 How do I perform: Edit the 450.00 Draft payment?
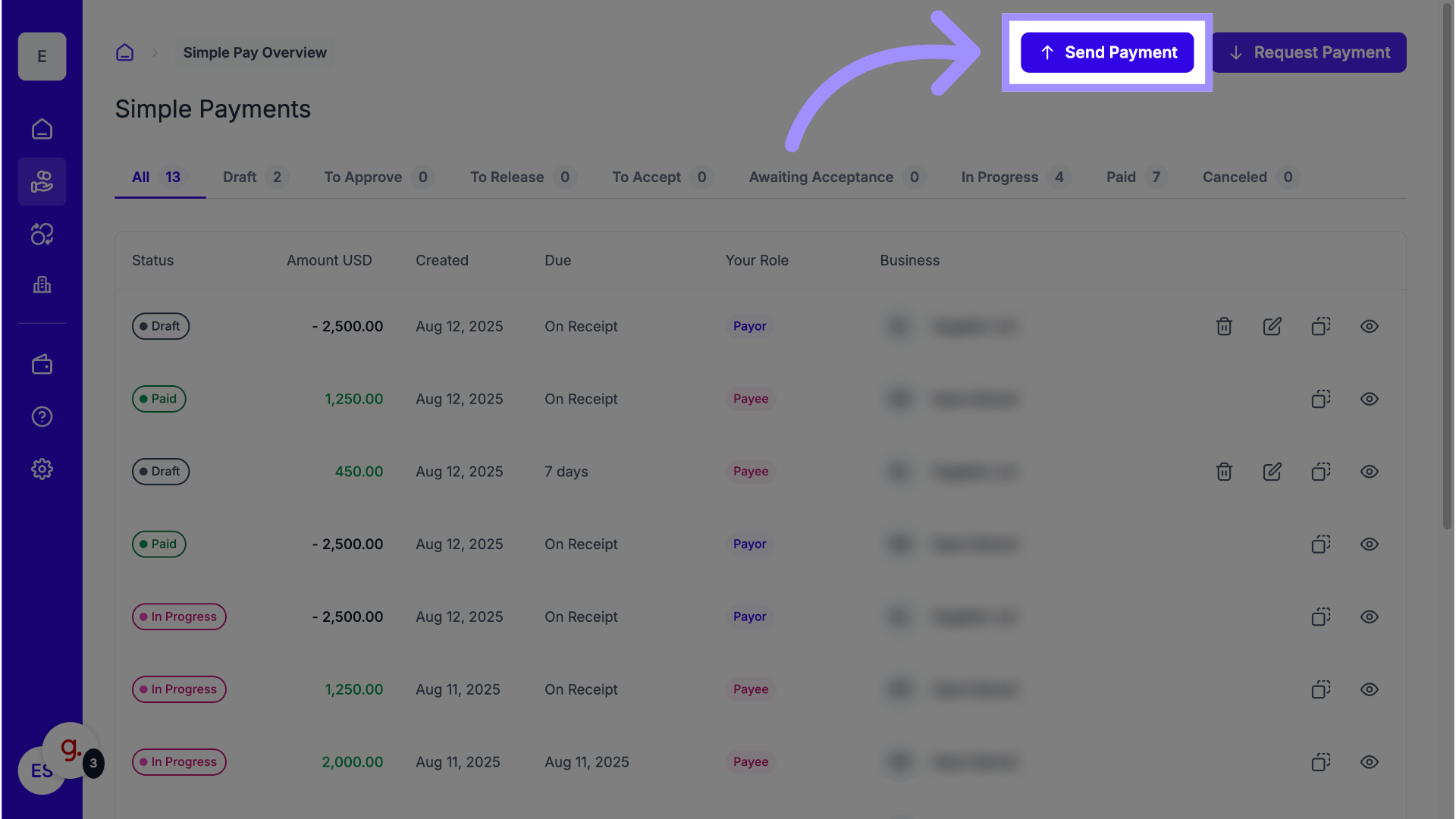click(1272, 472)
